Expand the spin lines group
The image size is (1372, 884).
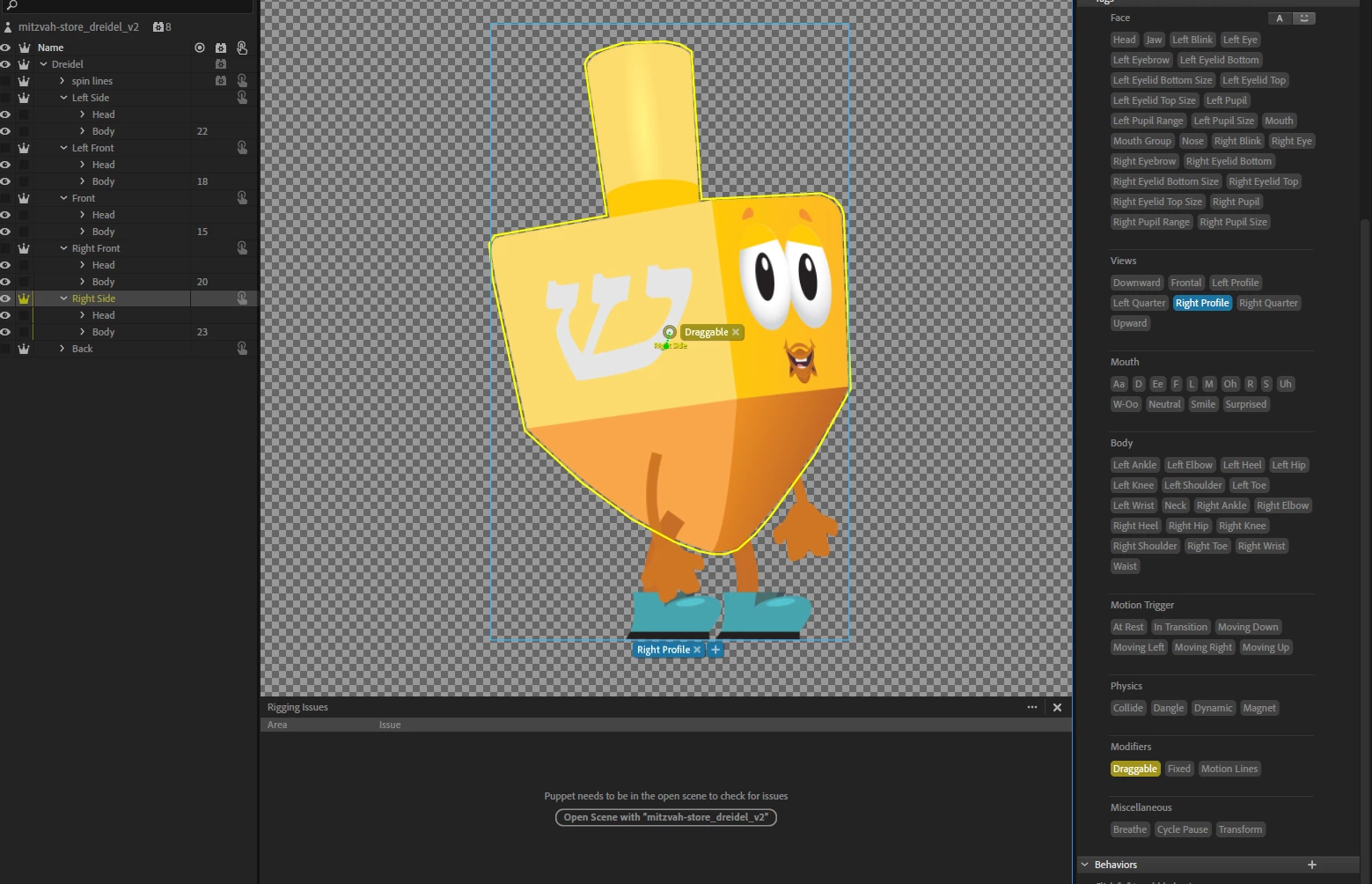[62, 81]
